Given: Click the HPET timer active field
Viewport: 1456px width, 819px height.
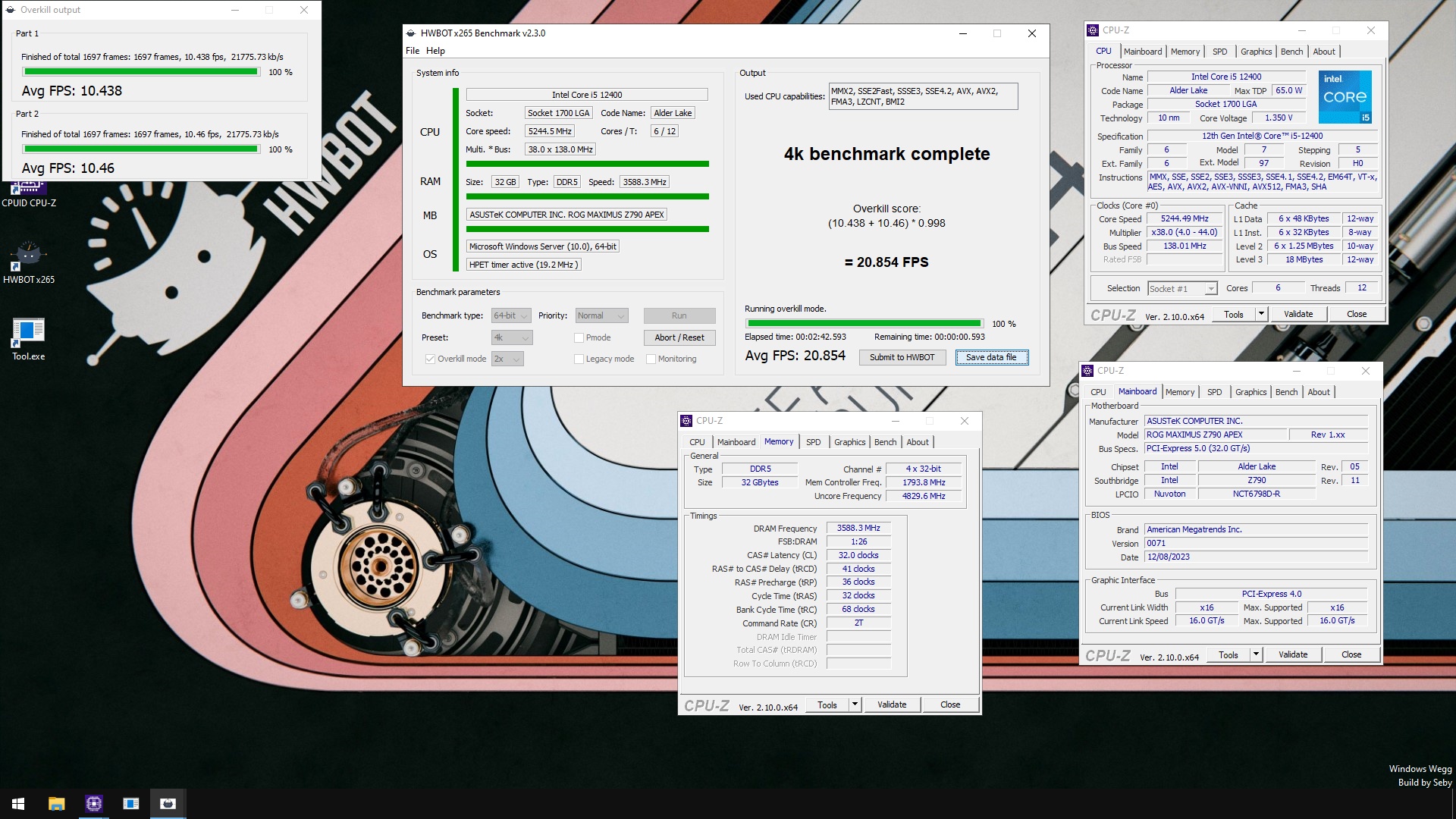Looking at the screenshot, I should 523,265.
